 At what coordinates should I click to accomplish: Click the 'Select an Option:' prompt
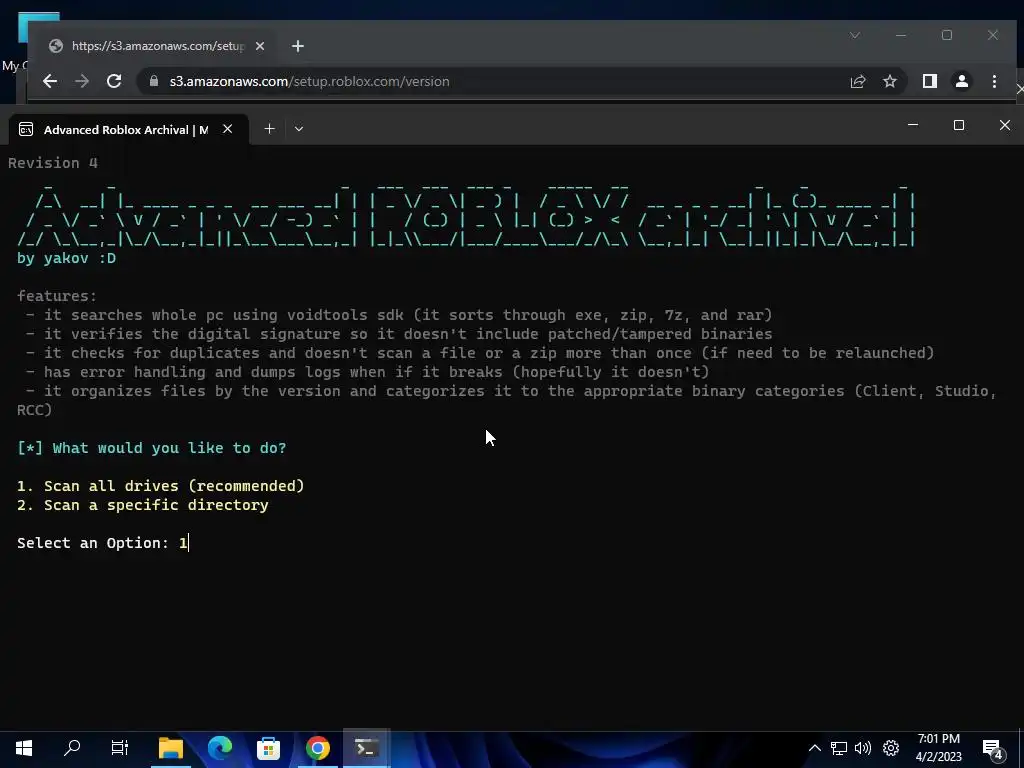point(93,543)
